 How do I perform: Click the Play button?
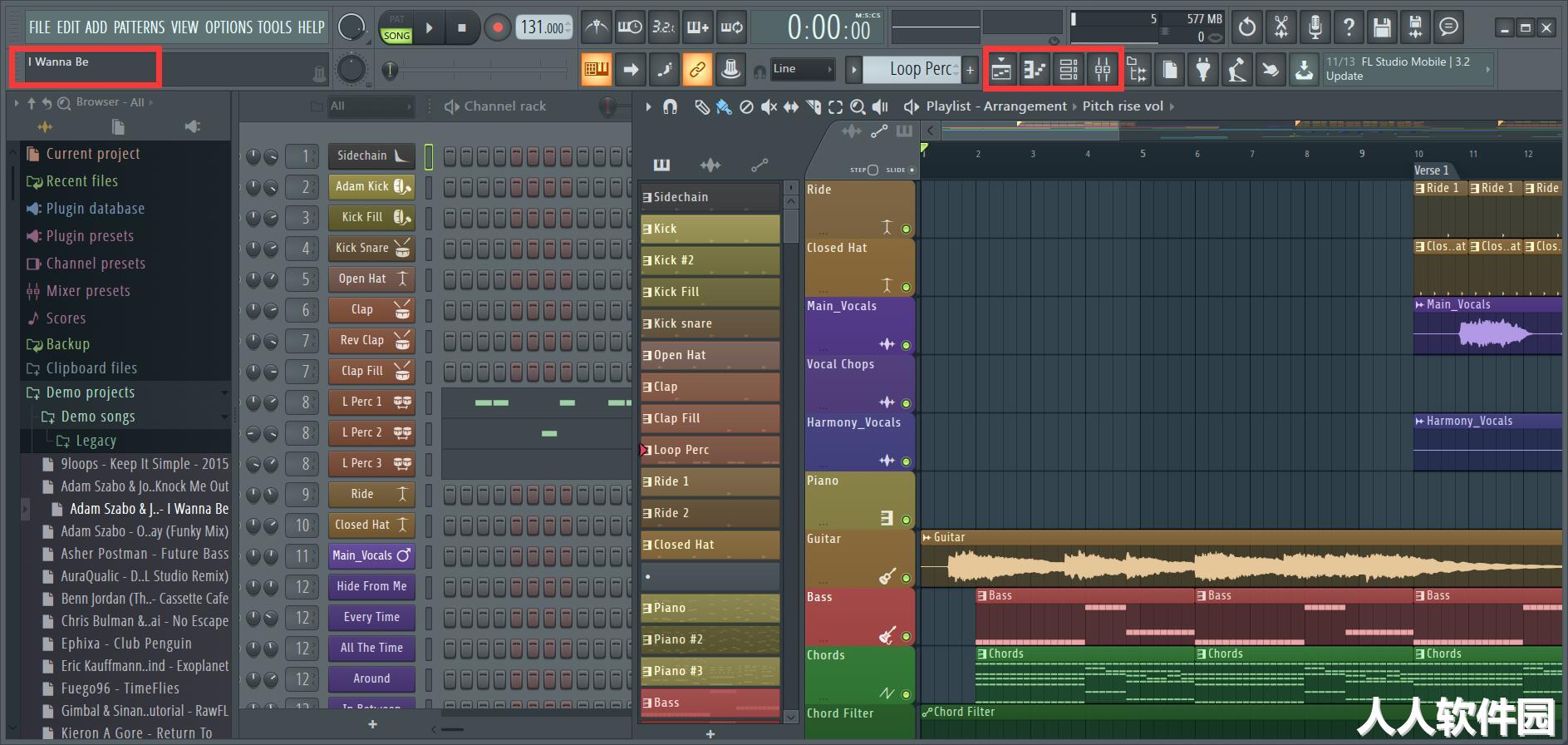pyautogui.click(x=430, y=27)
